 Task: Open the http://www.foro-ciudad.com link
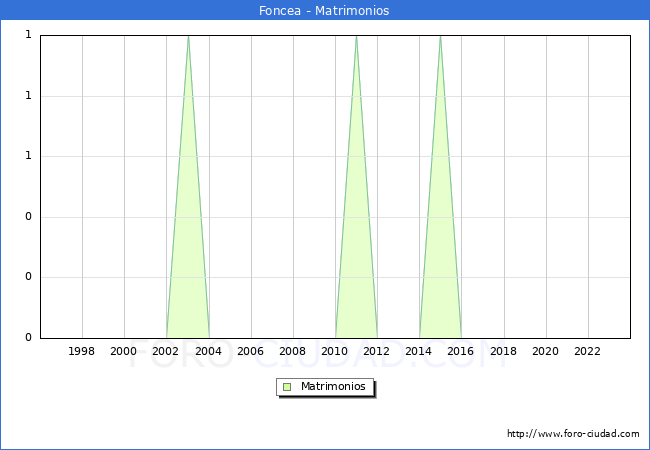pyautogui.click(x=573, y=434)
